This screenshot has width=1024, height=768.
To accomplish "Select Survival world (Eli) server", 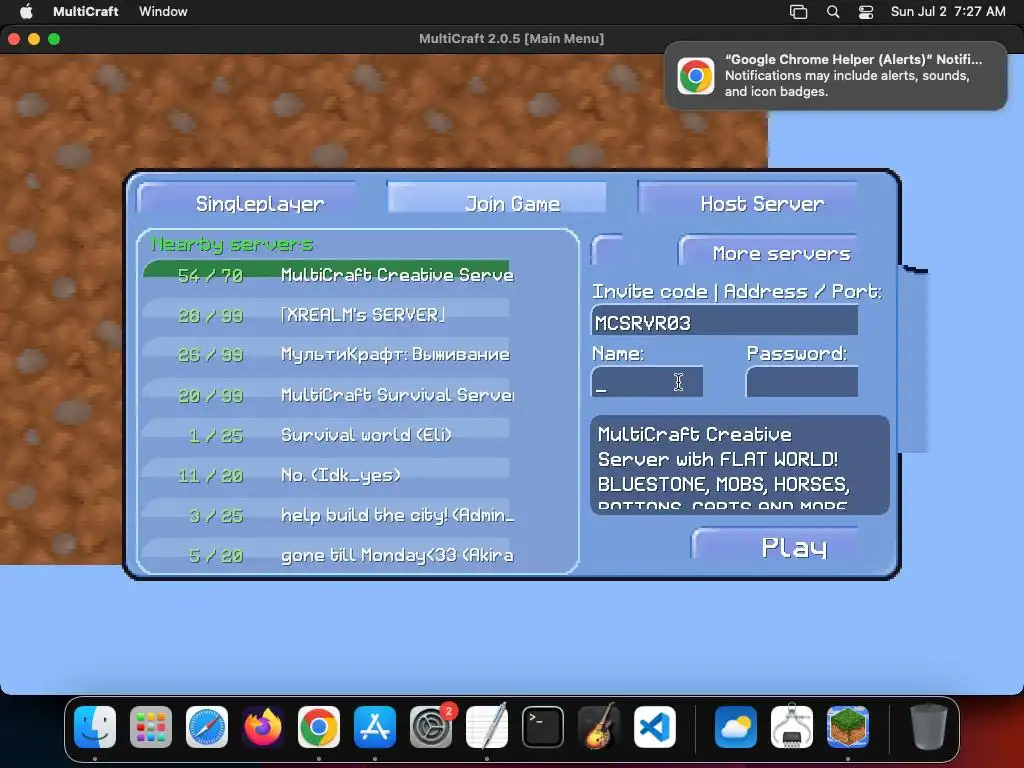I will 328,435.
